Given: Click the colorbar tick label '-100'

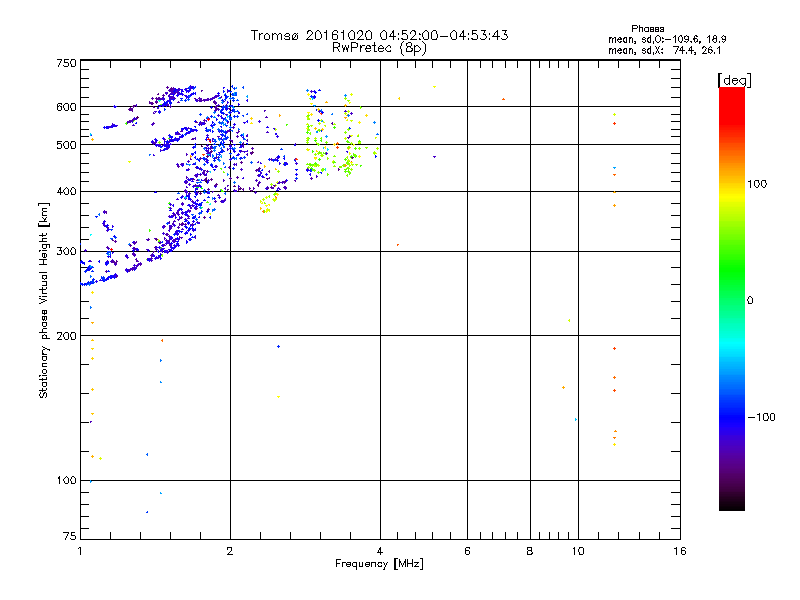Looking at the screenshot, I should click(x=761, y=417).
